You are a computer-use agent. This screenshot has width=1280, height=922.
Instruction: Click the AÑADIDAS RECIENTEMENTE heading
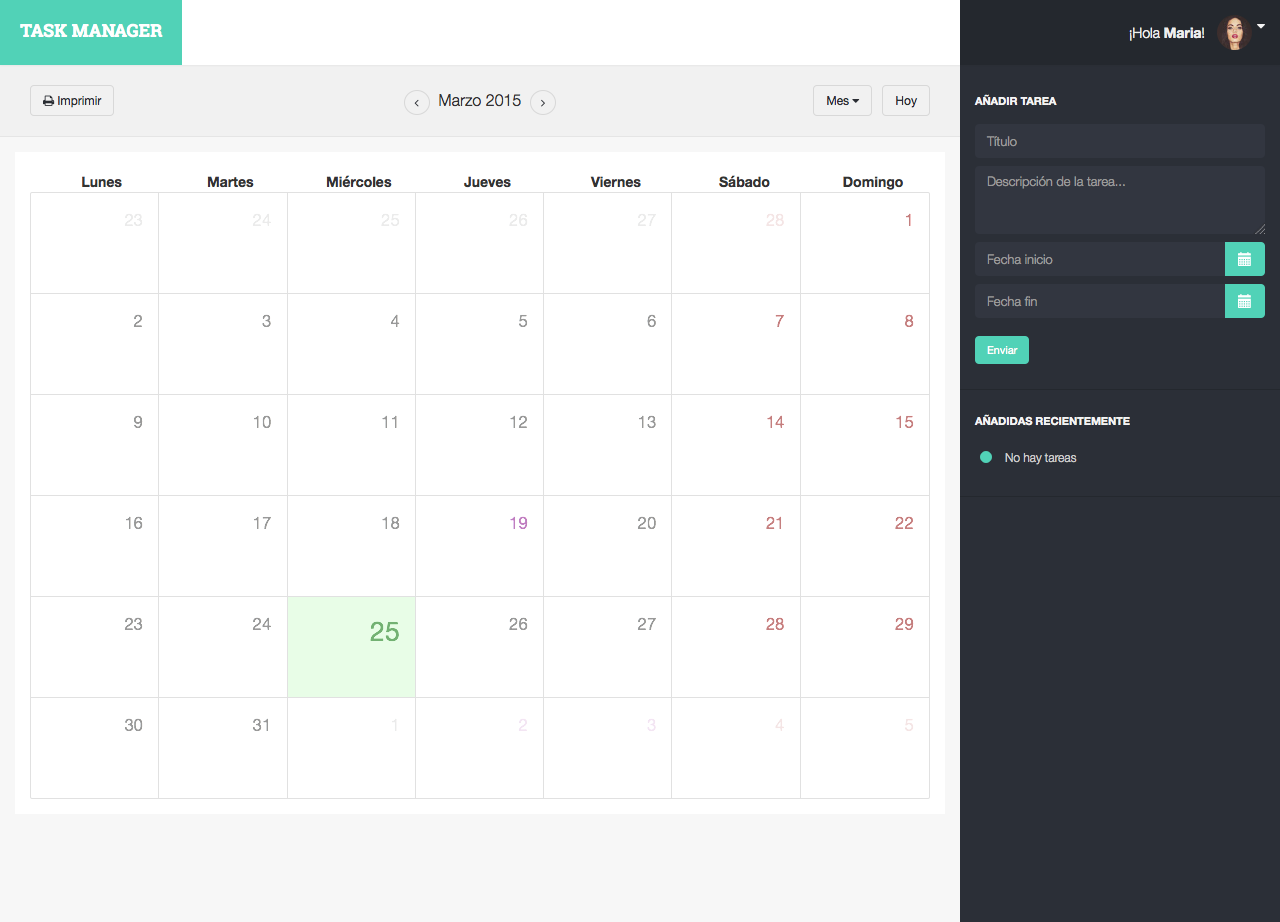[x=1052, y=421]
